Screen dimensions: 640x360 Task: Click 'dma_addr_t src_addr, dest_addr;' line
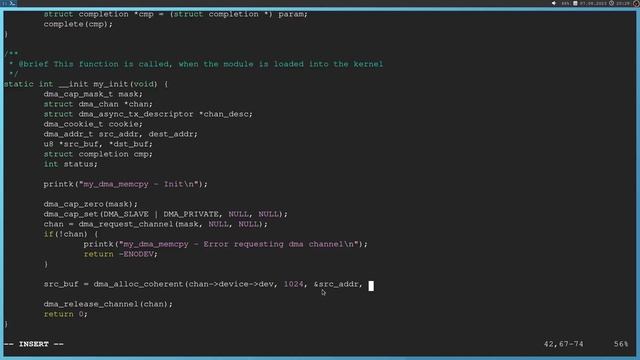[x=120, y=134]
